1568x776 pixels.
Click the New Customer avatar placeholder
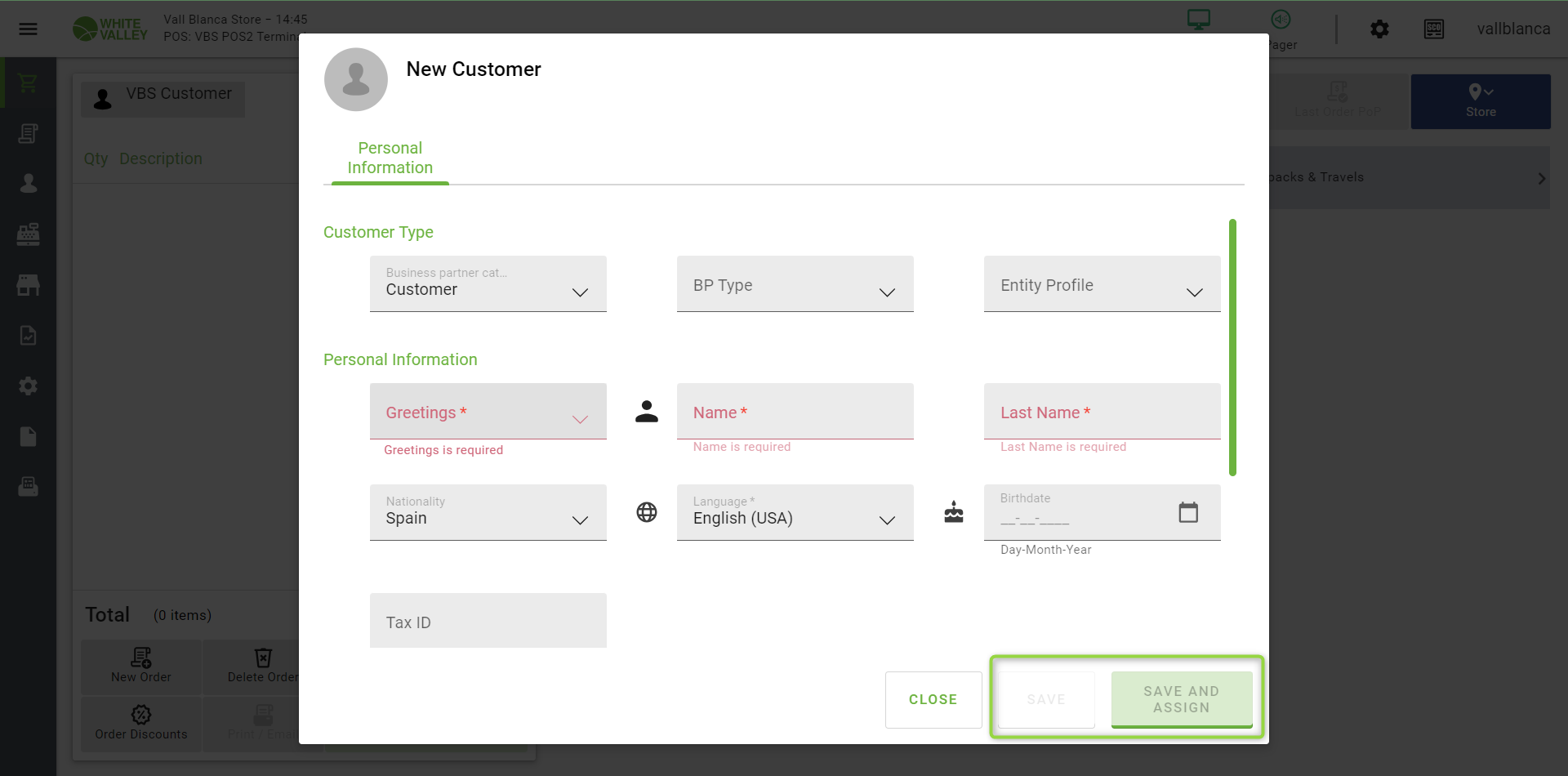pyautogui.click(x=356, y=79)
